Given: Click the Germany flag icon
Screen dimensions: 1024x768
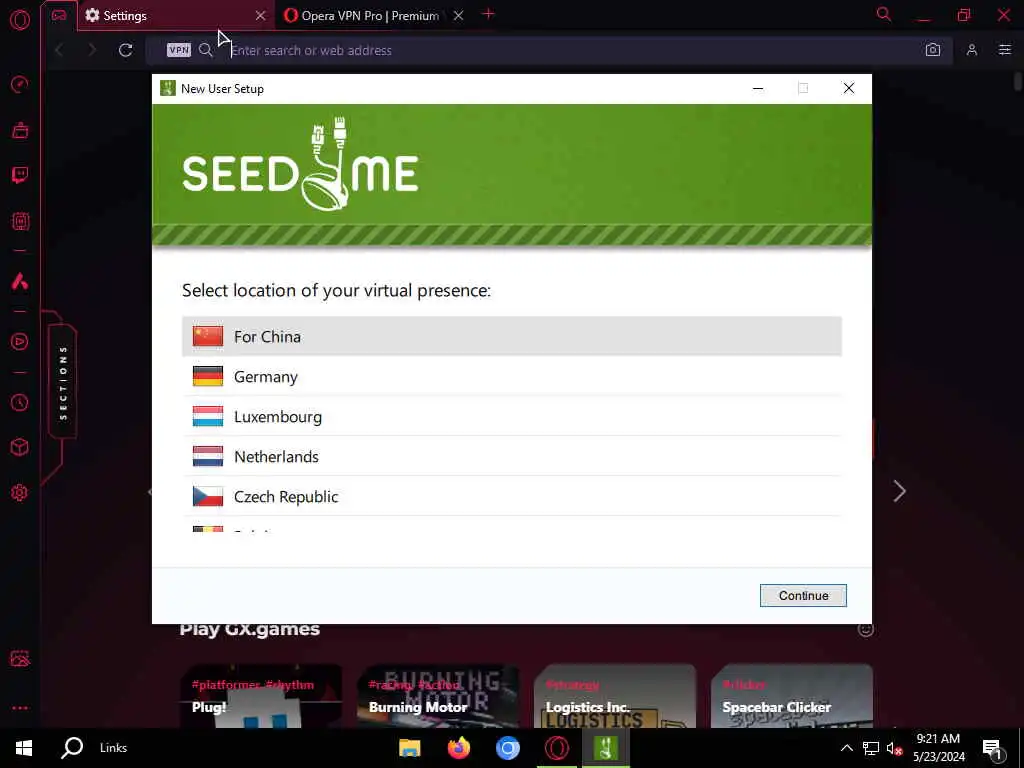Looking at the screenshot, I should click(208, 377).
